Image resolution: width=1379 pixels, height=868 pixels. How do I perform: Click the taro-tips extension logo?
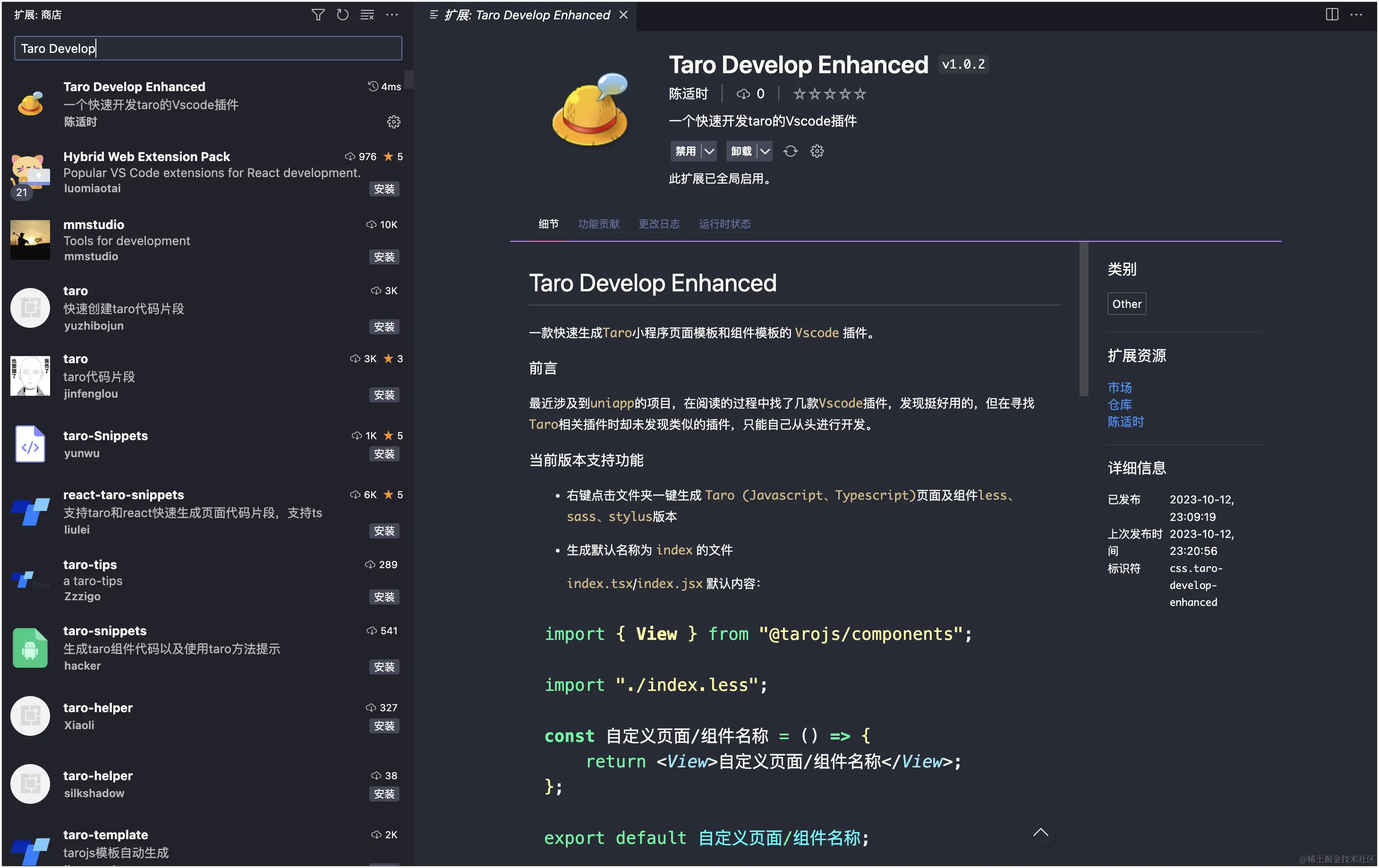pos(30,579)
